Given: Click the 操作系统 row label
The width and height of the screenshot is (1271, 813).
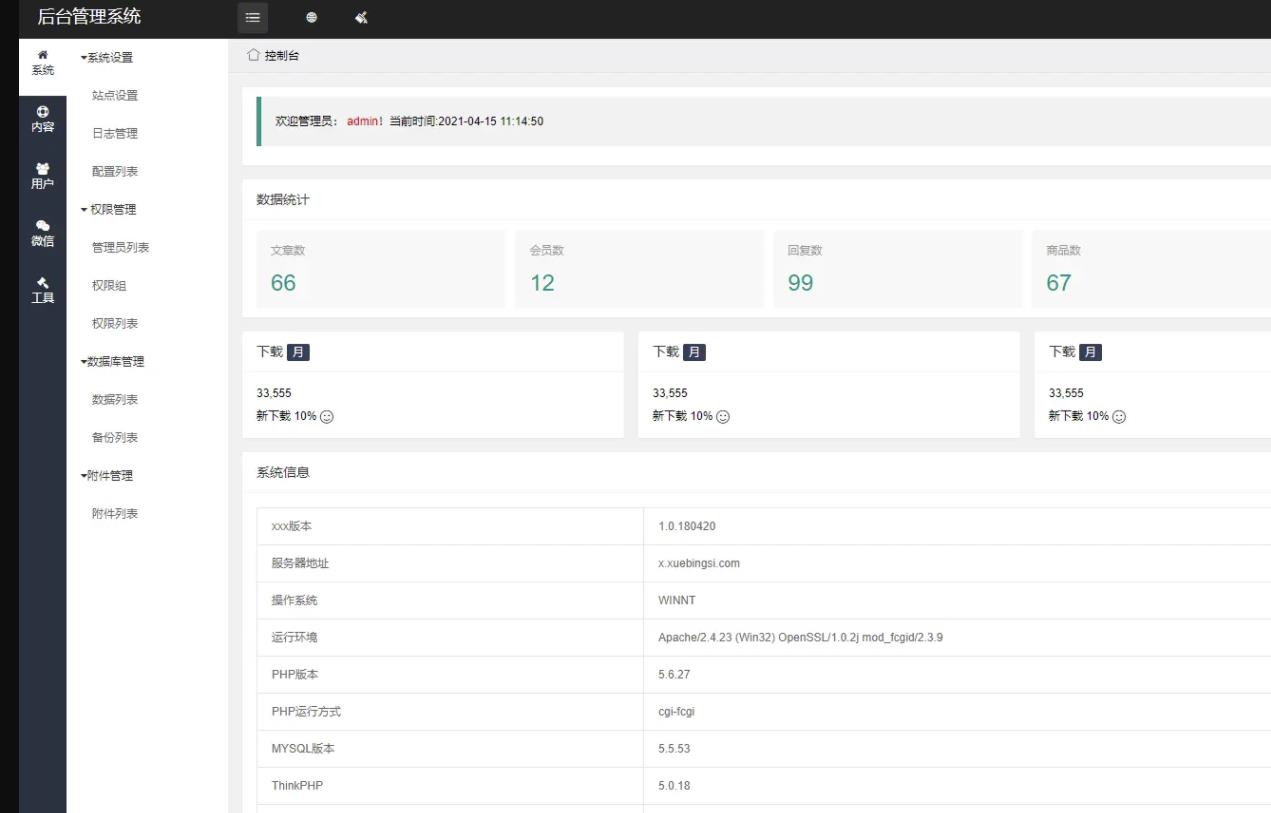Looking at the screenshot, I should (x=294, y=600).
